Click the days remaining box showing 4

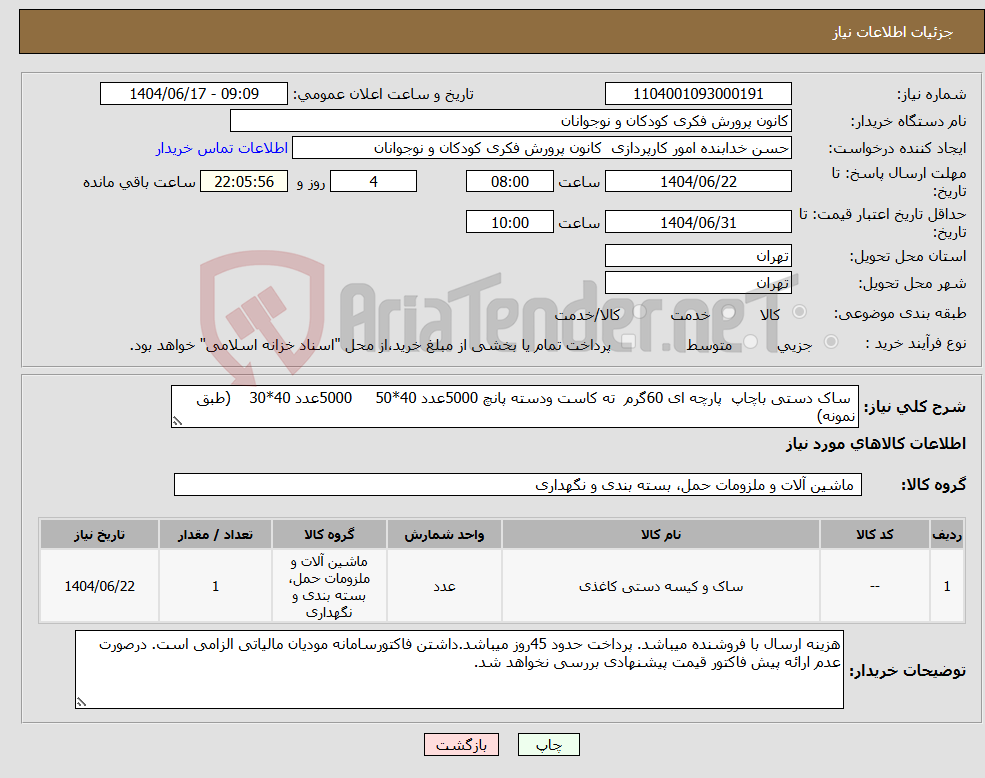pyautogui.click(x=373, y=181)
